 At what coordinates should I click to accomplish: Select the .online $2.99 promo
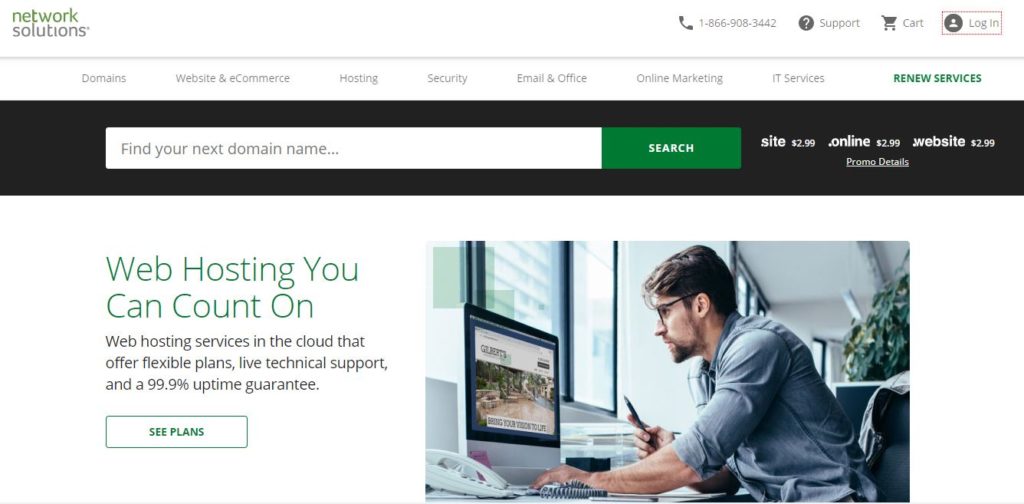pos(864,142)
